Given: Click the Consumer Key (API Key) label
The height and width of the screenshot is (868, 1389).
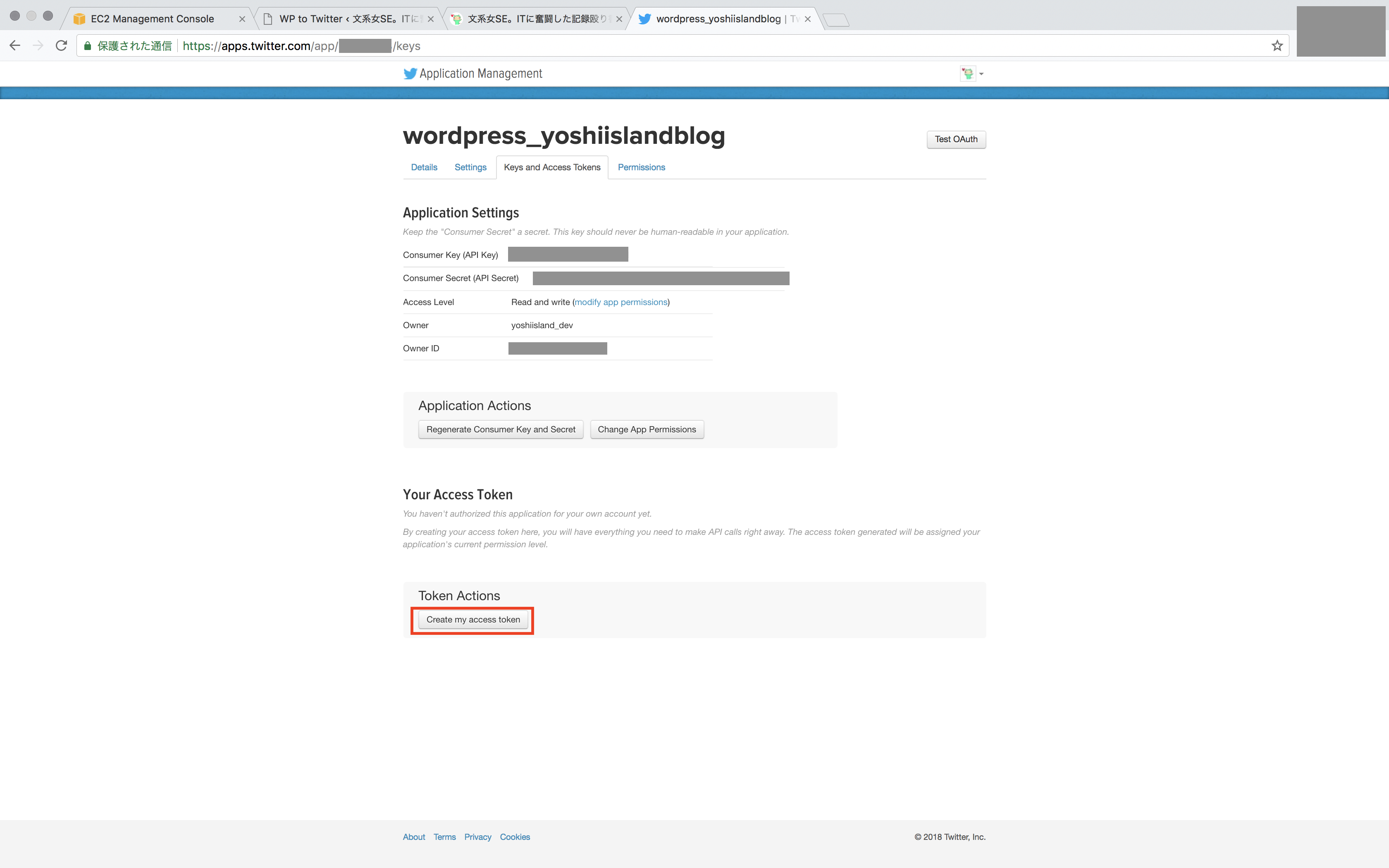Looking at the screenshot, I should (451, 255).
